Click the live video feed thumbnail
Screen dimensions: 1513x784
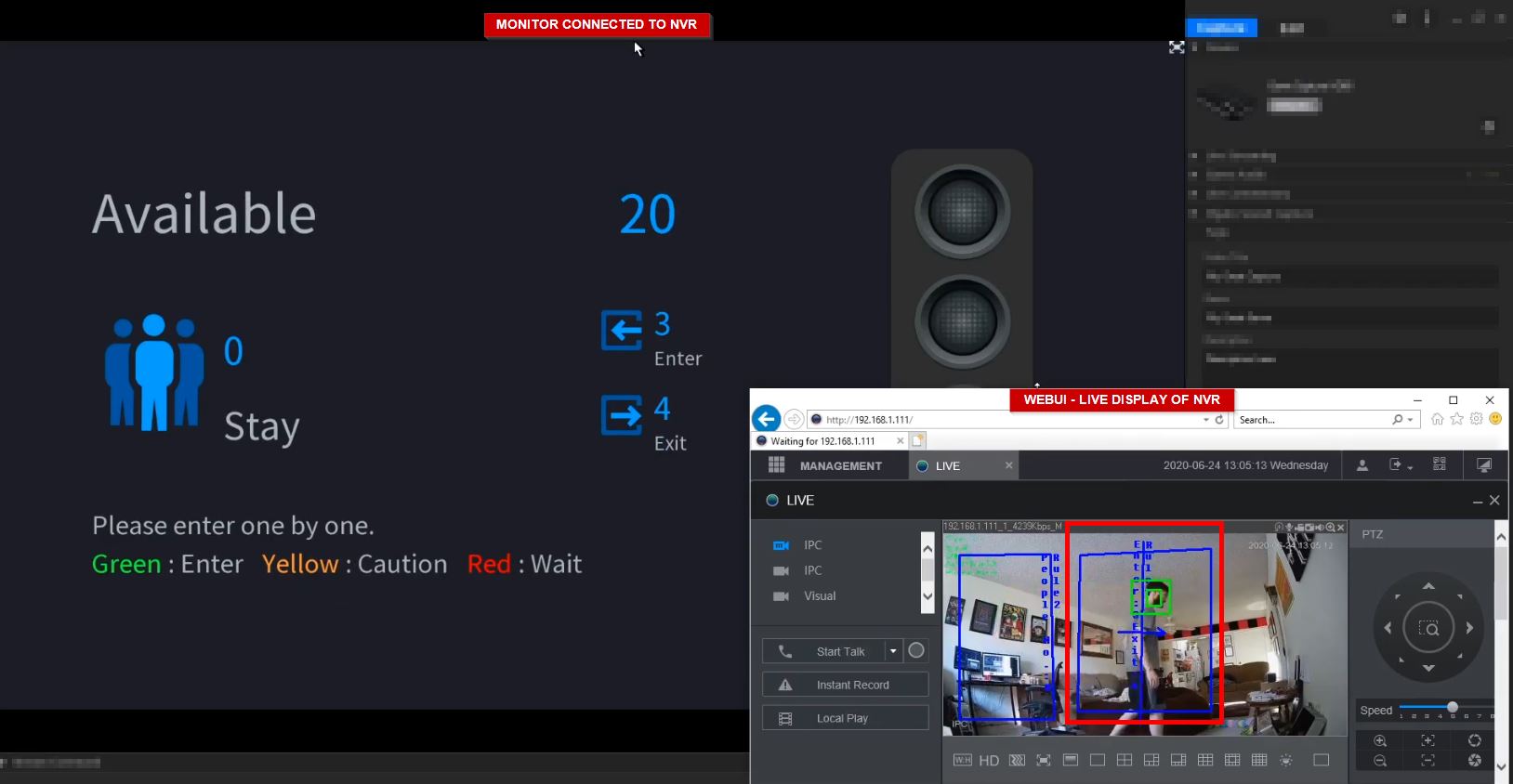(1144, 628)
